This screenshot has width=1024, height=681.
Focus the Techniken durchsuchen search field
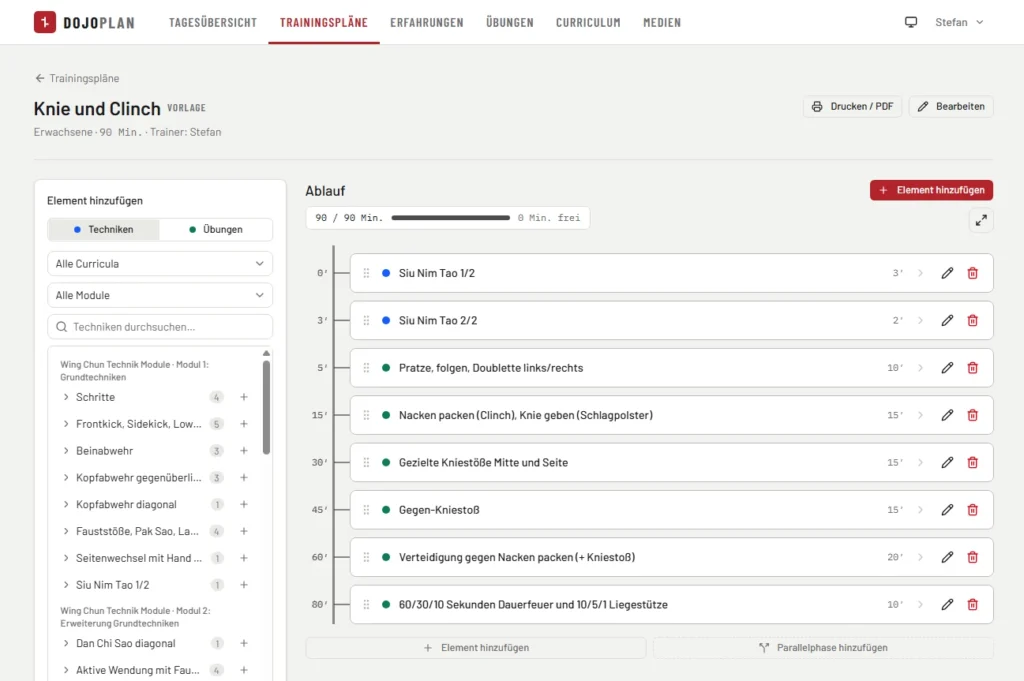pos(160,326)
